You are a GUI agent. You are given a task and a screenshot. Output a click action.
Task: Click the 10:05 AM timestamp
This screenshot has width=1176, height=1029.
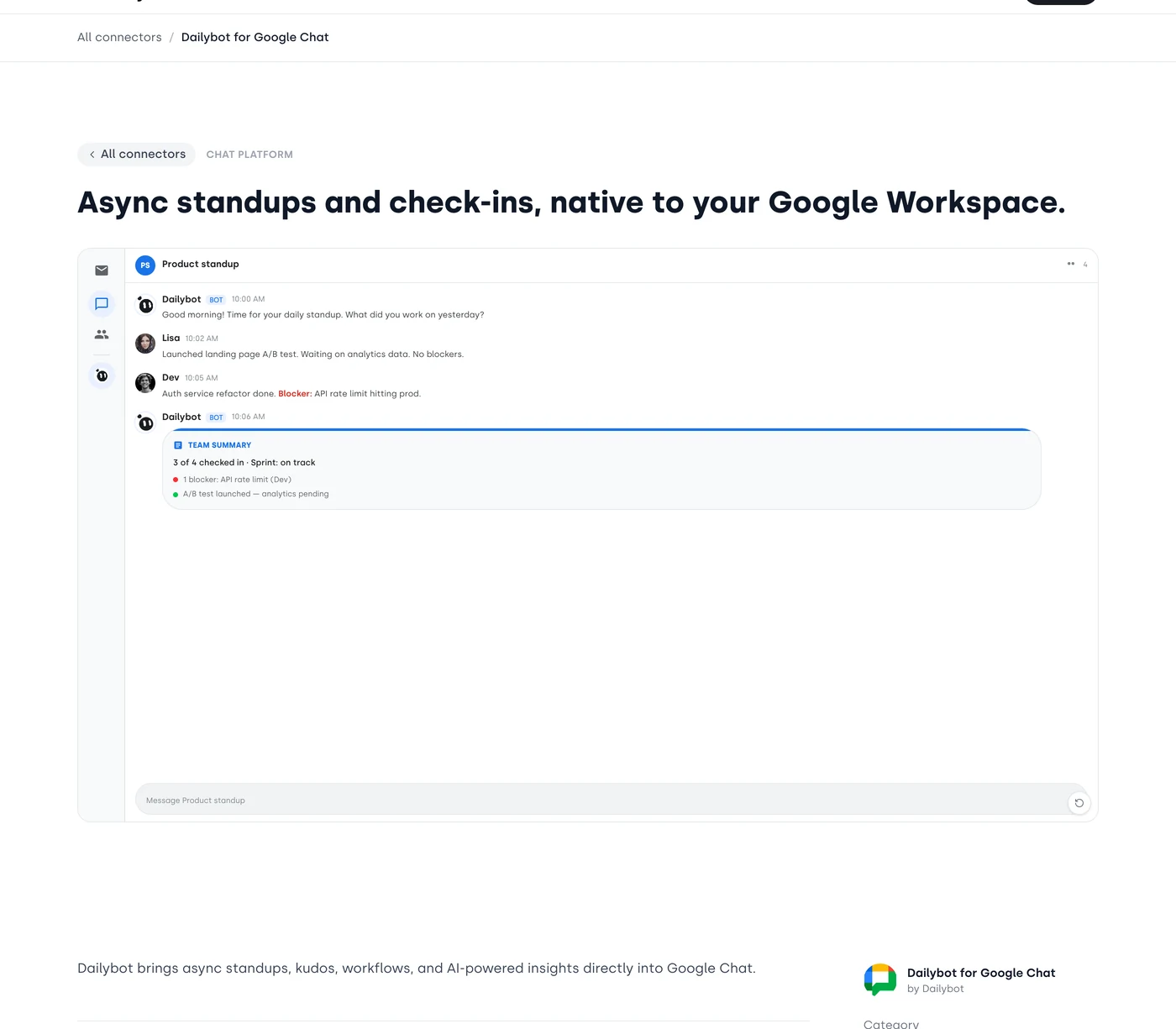click(202, 378)
